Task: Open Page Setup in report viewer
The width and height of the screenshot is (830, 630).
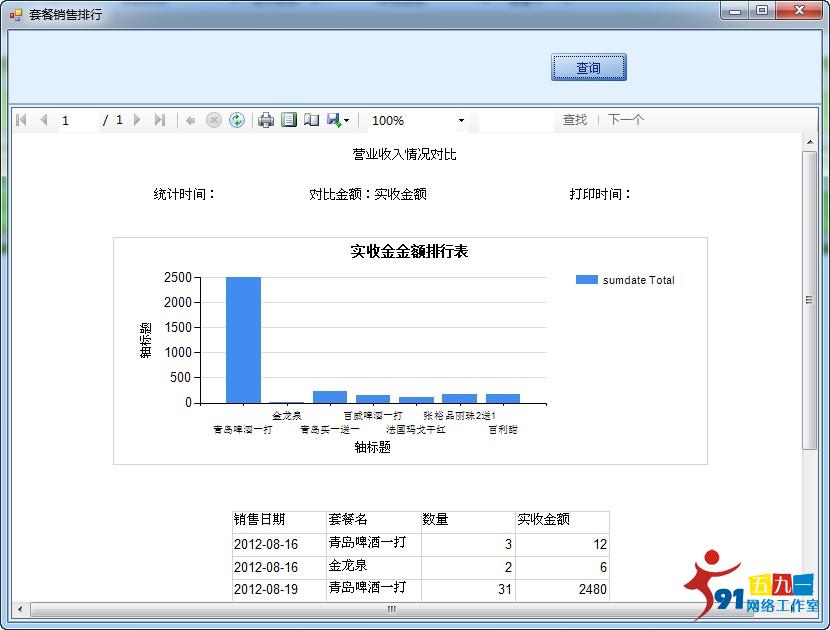Action: pos(313,120)
